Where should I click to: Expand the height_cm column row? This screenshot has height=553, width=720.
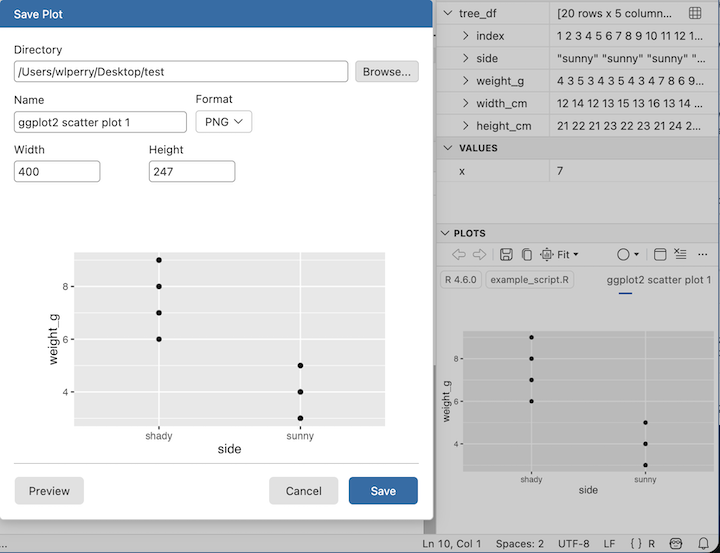[x=466, y=126]
